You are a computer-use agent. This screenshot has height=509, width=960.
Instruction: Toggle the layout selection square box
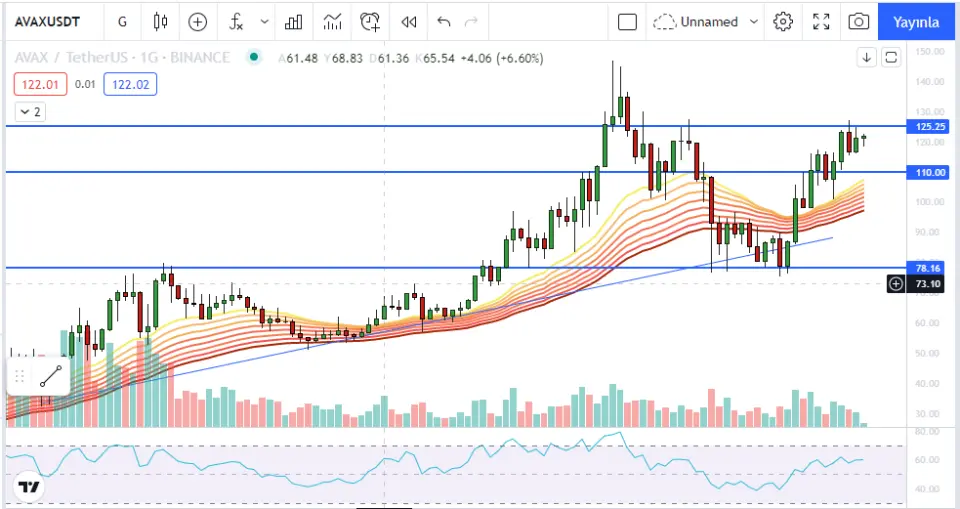627,21
